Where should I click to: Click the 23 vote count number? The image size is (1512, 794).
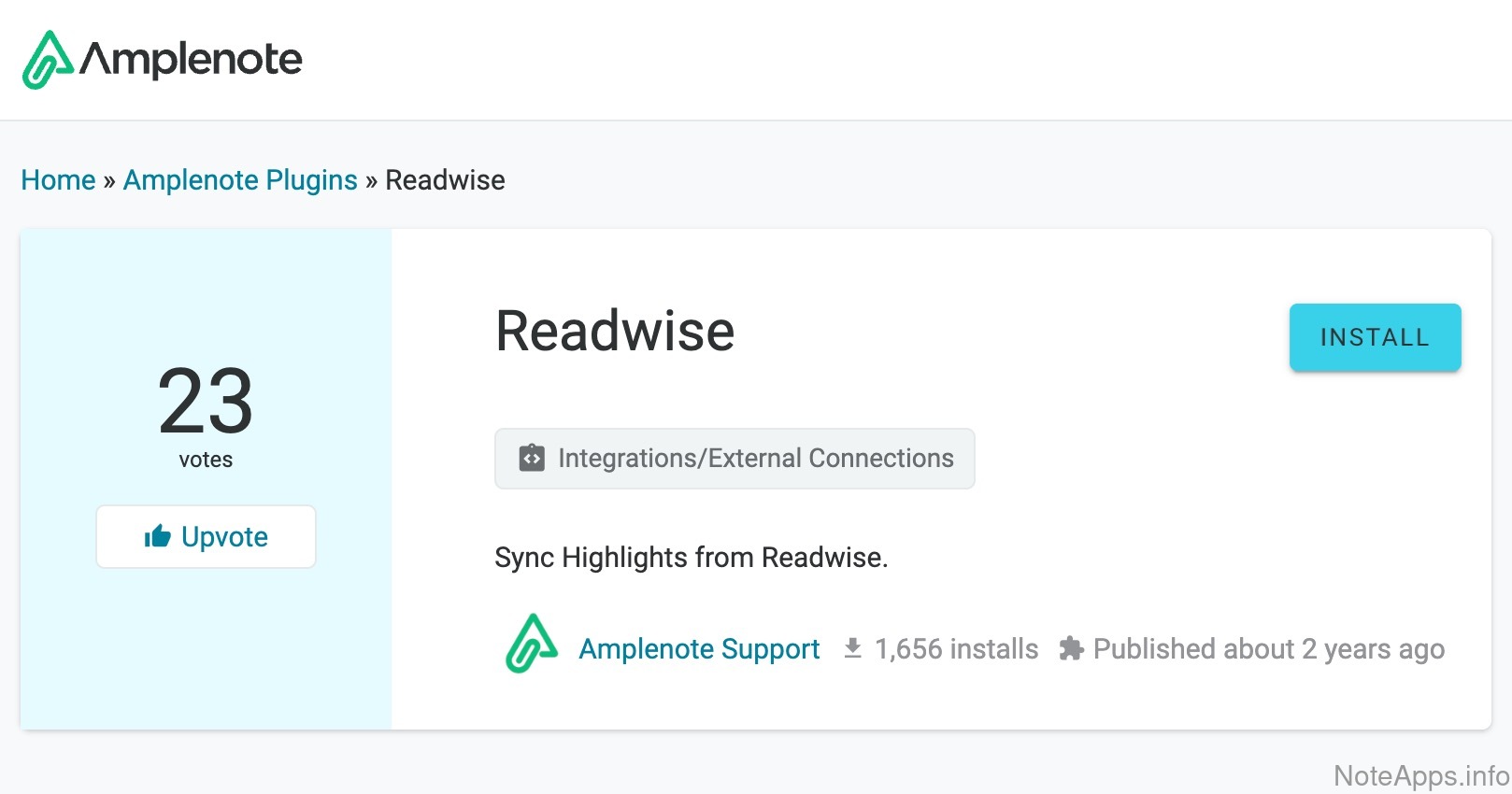click(x=206, y=402)
